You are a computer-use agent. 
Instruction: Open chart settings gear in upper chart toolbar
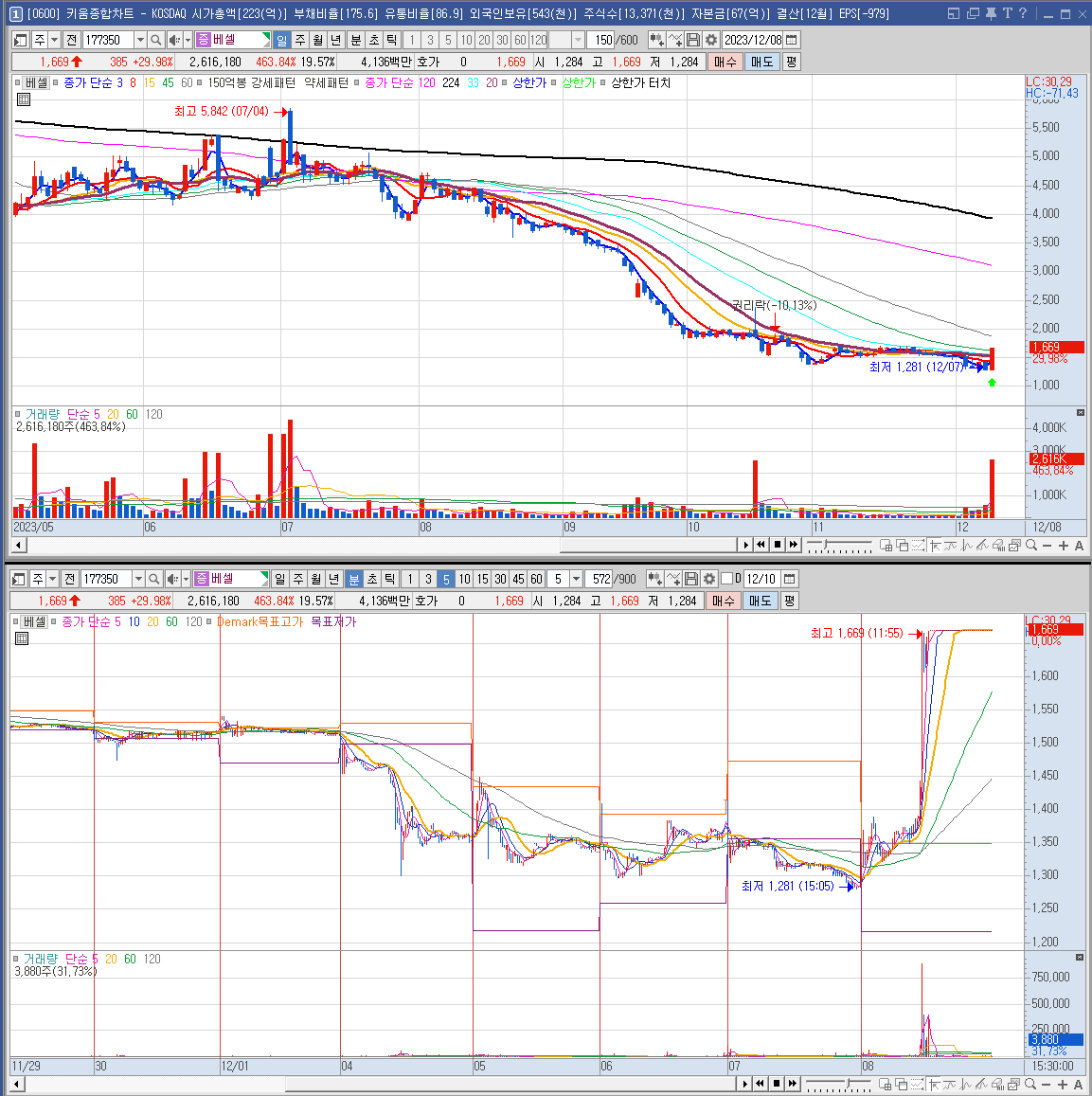[711, 41]
